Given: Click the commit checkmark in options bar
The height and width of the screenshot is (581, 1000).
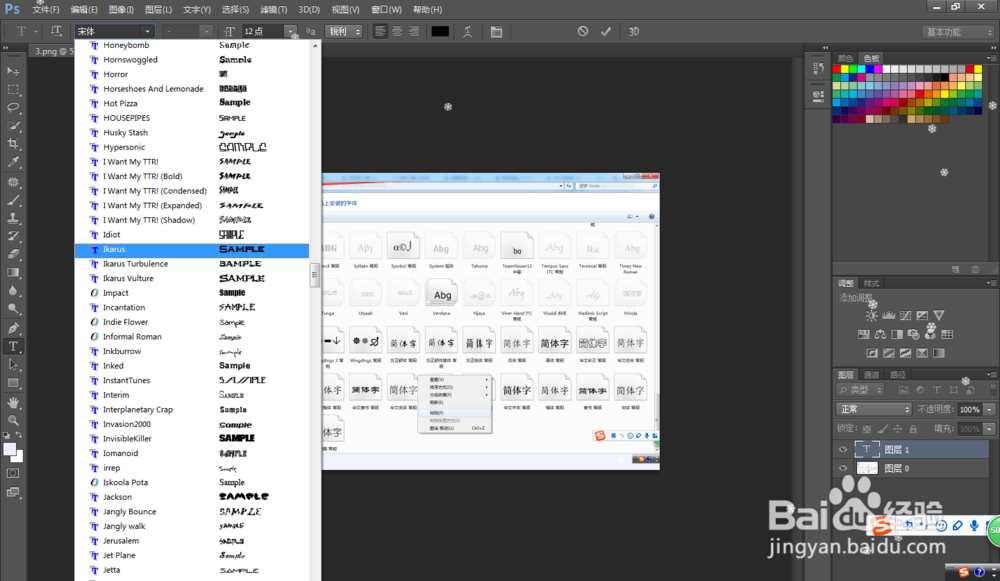Looking at the screenshot, I should tap(605, 31).
